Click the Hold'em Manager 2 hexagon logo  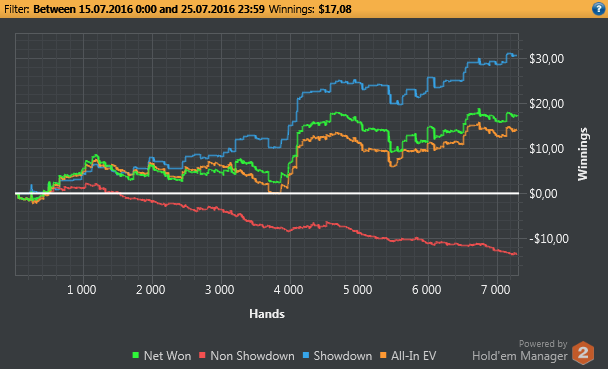tap(583, 353)
